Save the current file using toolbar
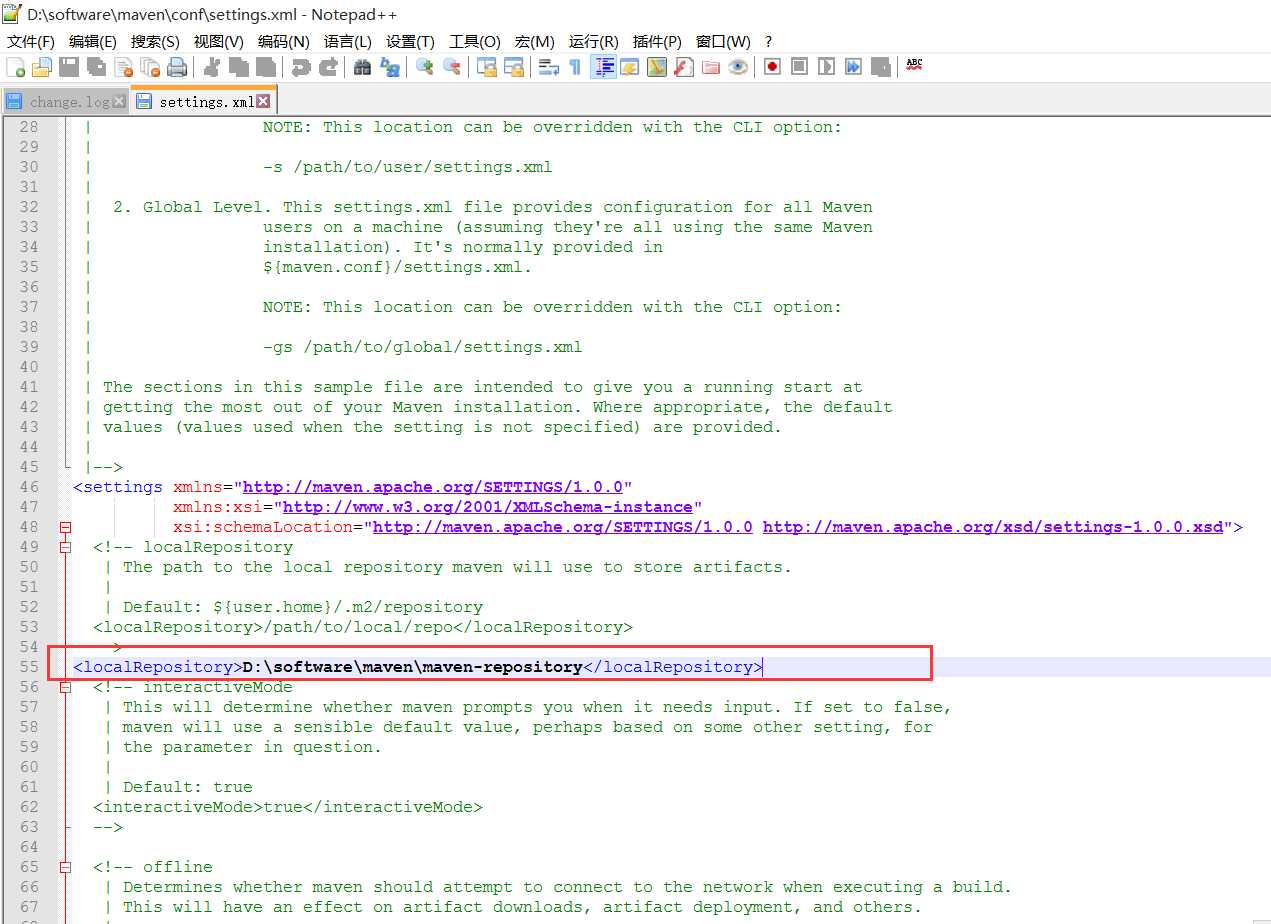Image resolution: width=1271 pixels, height=924 pixels. click(x=69, y=67)
